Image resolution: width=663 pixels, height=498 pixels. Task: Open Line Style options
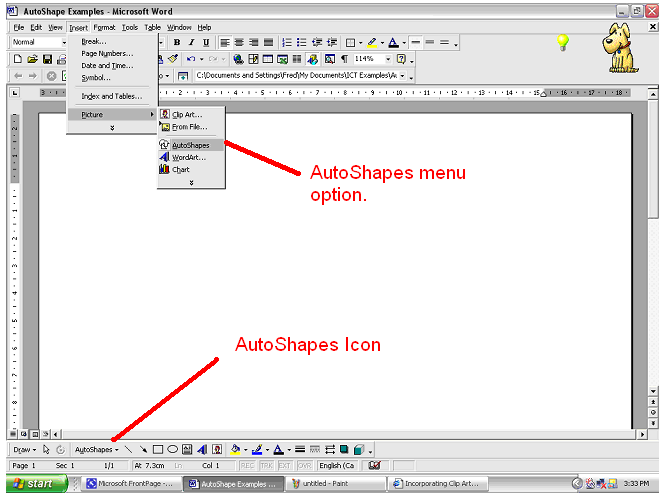click(x=300, y=449)
